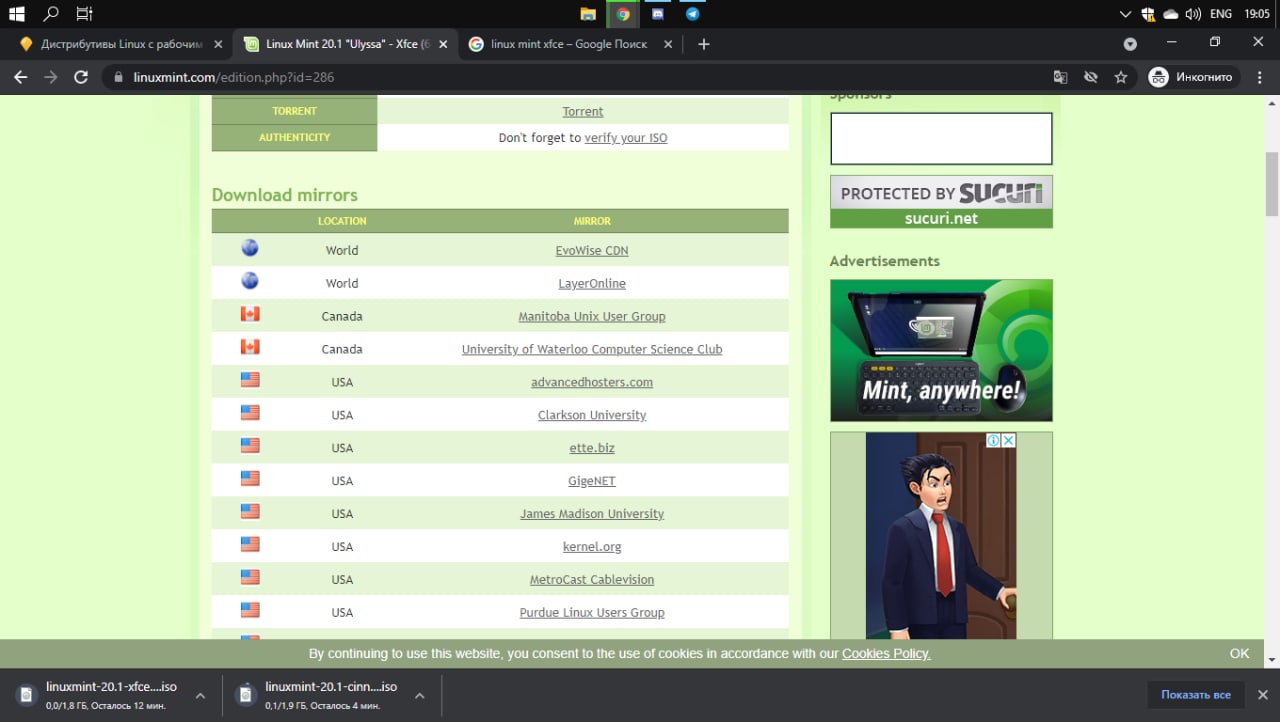This screenshot has width=1280, height=722.
Task: Click the Sucuri protected badge
Action: click(941, 202)
